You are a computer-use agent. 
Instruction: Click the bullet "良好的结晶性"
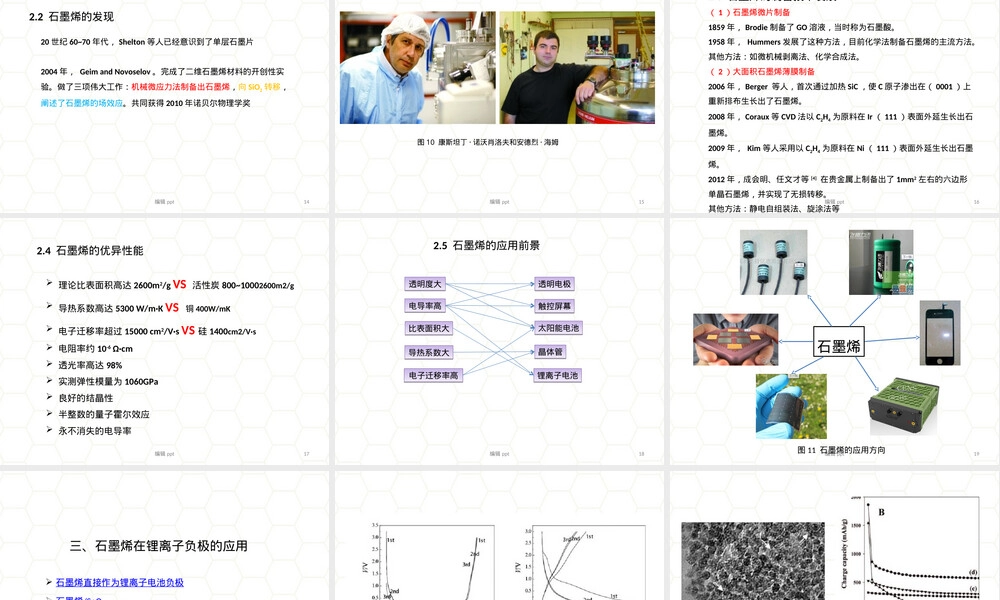point(85,398)
